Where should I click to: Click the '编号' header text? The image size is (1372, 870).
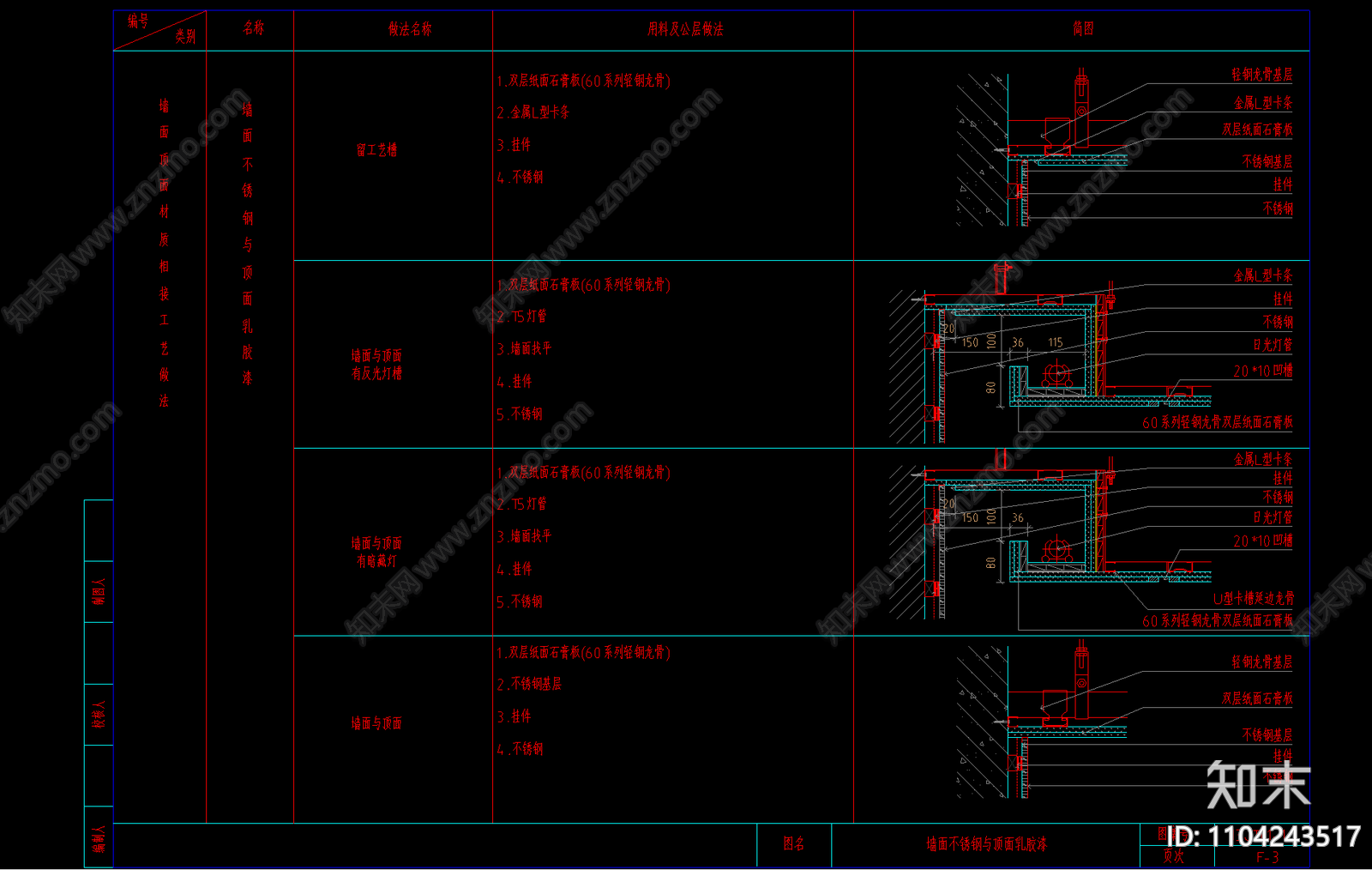(138, 21)
